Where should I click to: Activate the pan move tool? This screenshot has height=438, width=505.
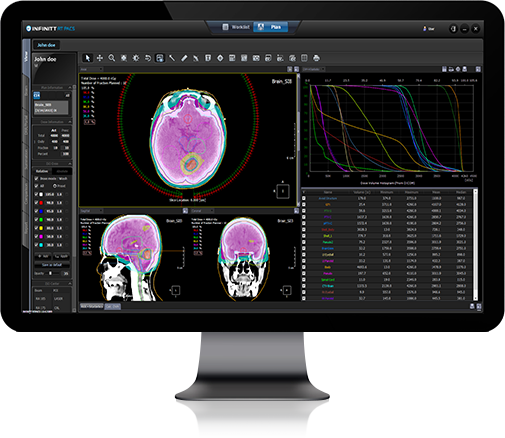click(100, 58)
